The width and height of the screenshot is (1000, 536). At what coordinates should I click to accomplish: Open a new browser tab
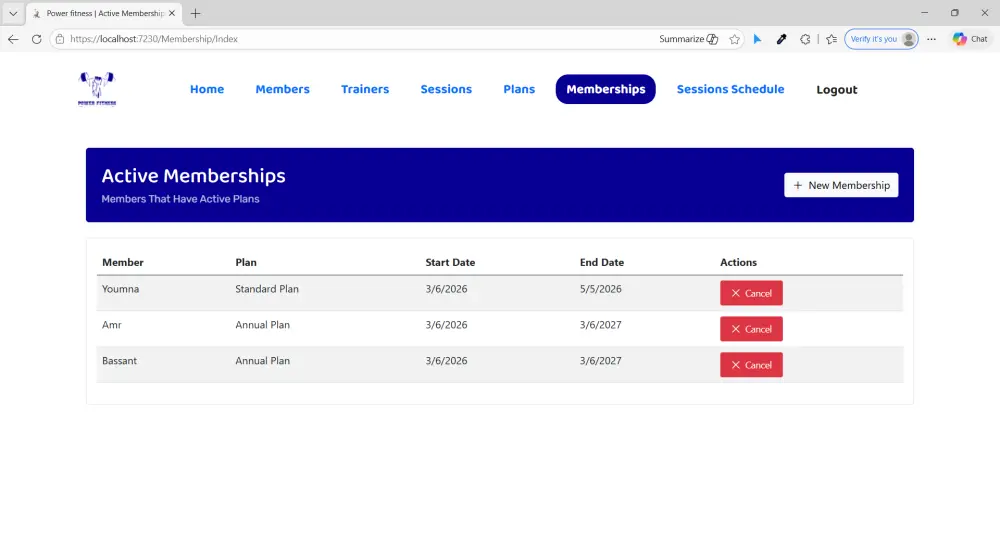point(196,13)
